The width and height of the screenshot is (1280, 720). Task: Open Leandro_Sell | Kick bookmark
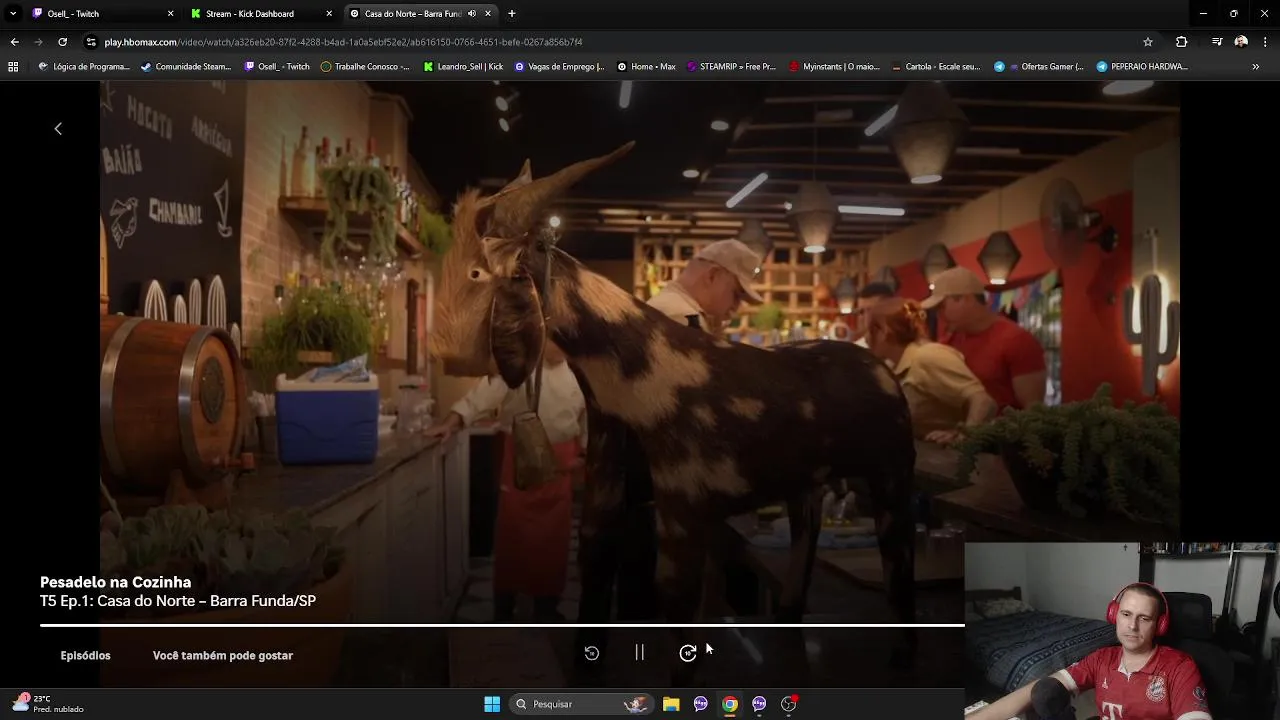(x=463, y=67)
